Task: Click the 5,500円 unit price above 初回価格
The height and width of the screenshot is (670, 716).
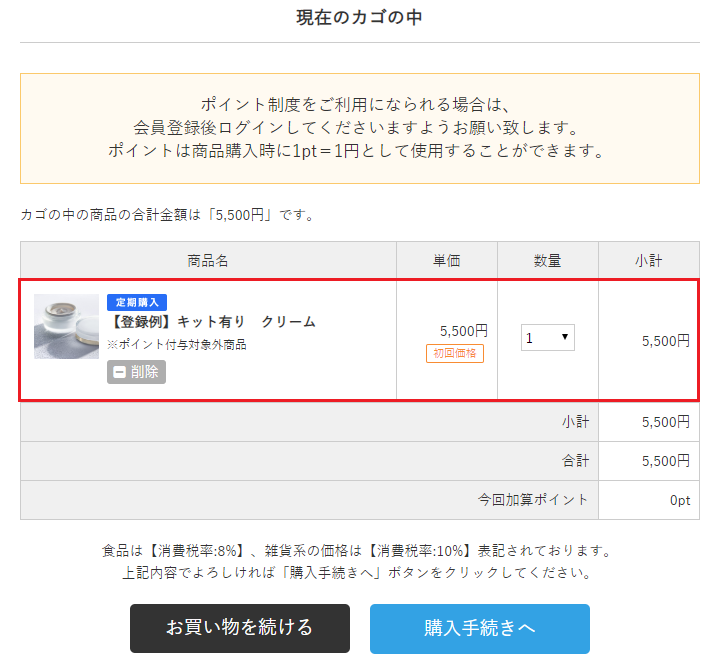Action: point(463,330)
